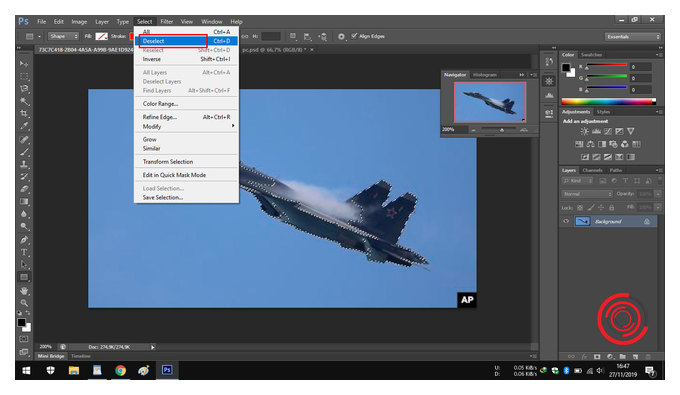Add a Photo Filter adjustment

(613, 144)
